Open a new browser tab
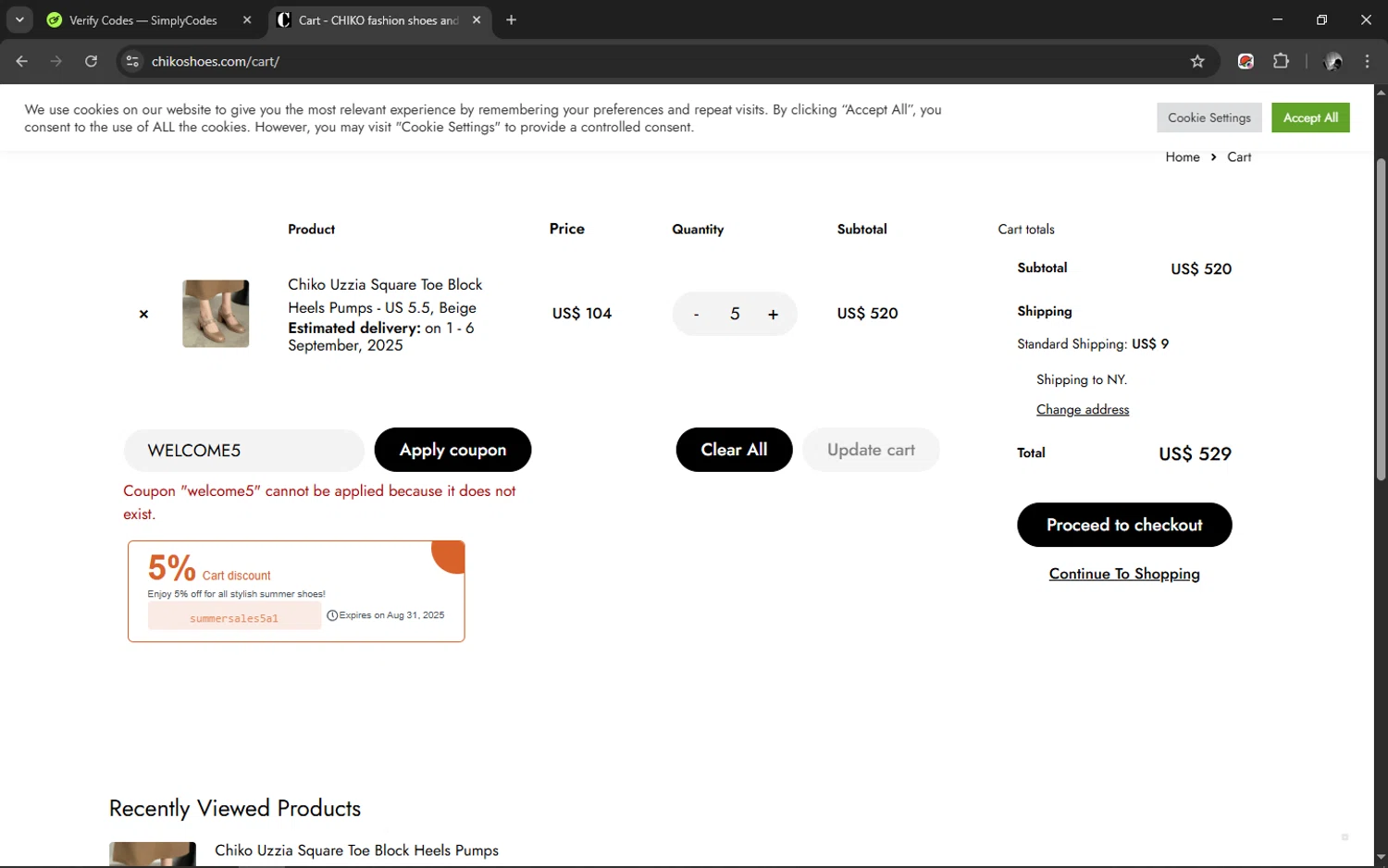Screen dimensions: 1388x868 pos(511,20)
